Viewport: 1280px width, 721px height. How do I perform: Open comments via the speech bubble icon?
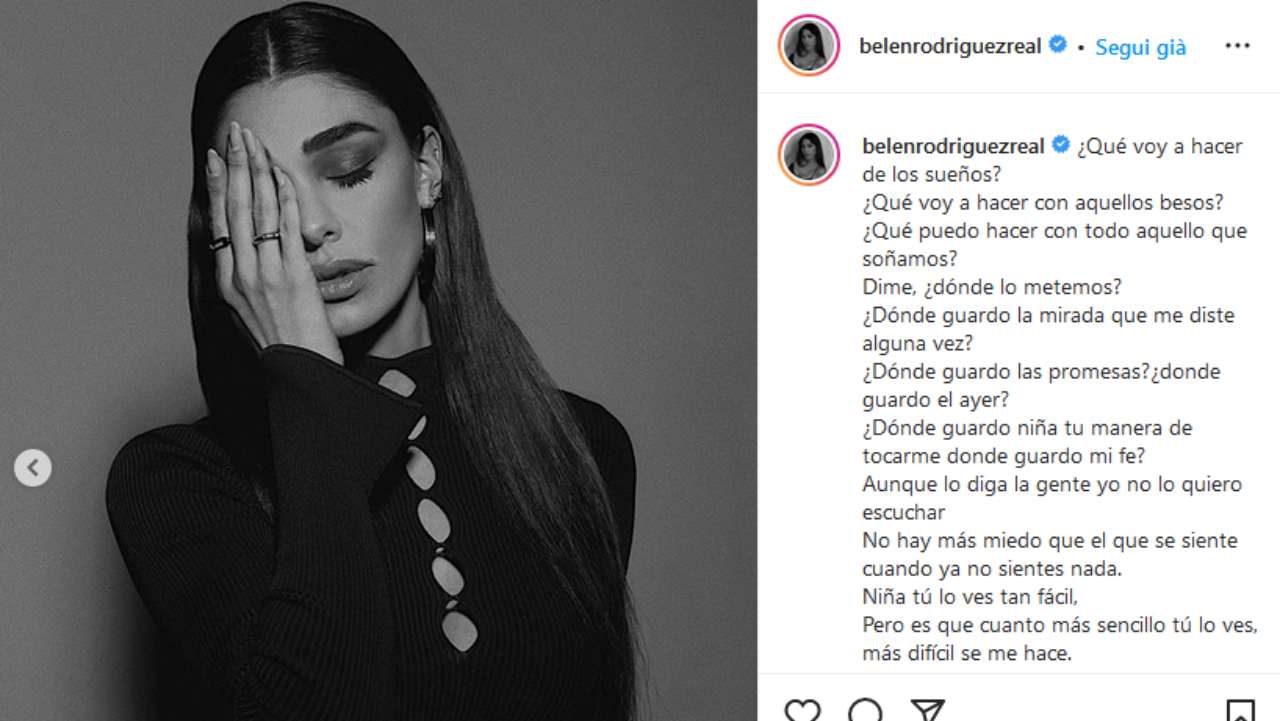[865, 710]
